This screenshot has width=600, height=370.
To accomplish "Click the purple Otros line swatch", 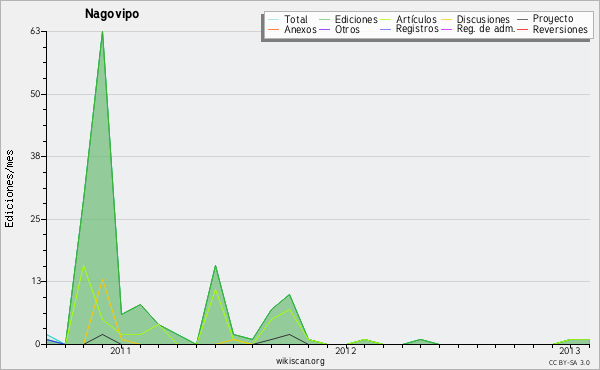I will tap(324, 29).
